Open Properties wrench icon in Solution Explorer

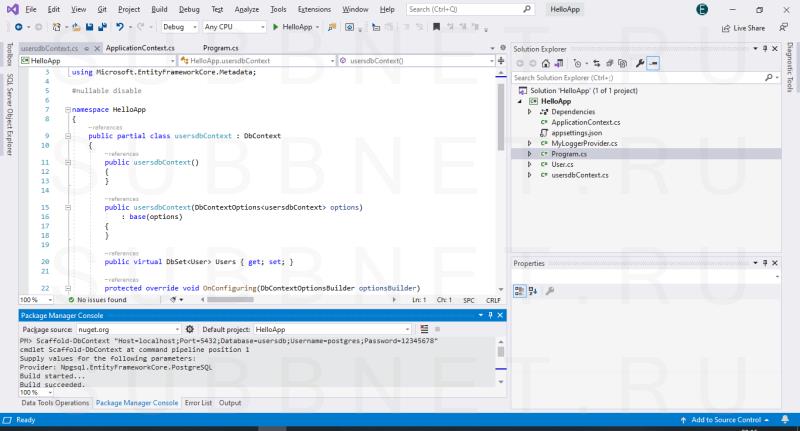pyautogui.click(x=639, y=62)
